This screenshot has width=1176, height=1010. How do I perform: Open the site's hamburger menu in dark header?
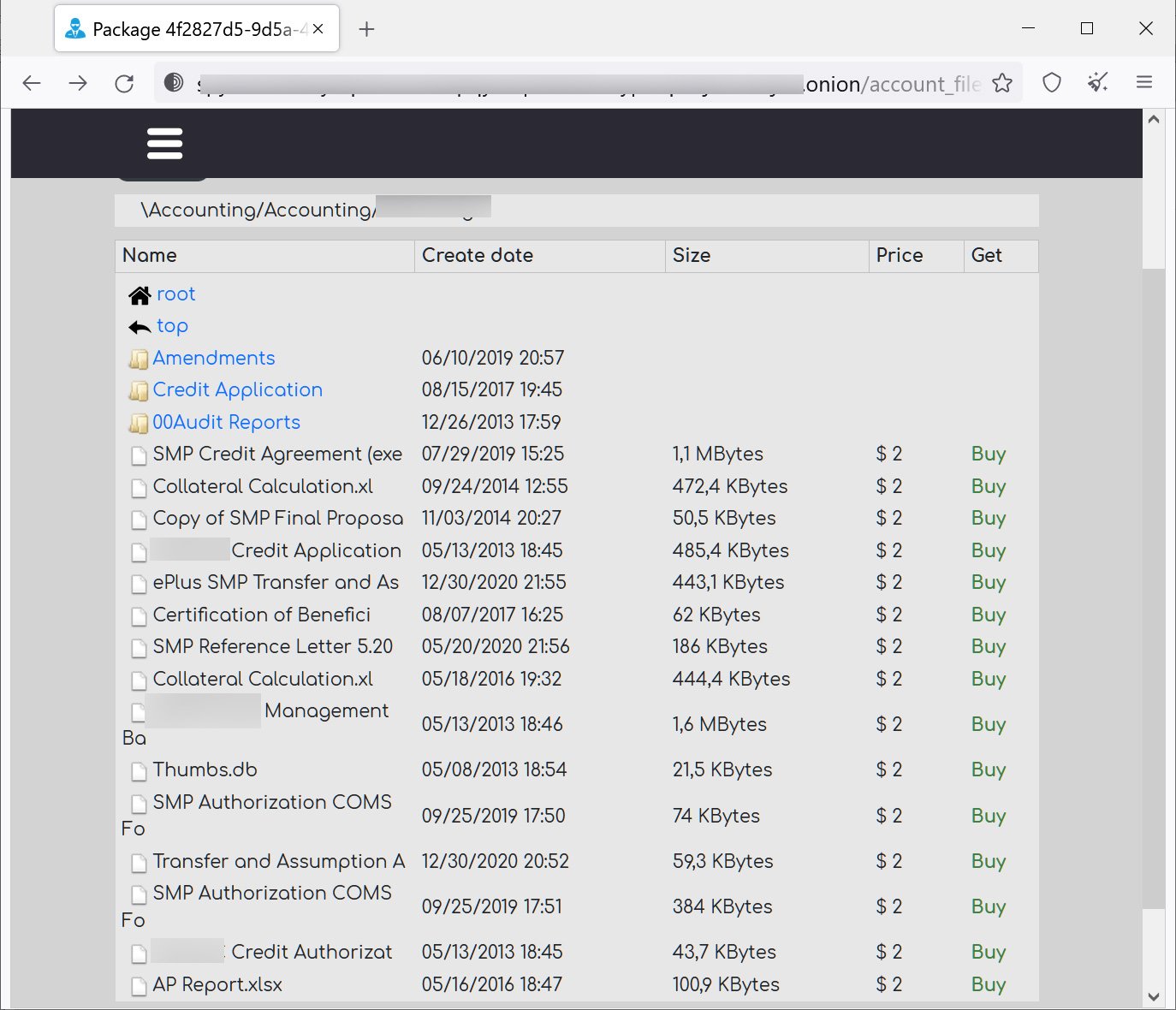(x=164, y=144)
